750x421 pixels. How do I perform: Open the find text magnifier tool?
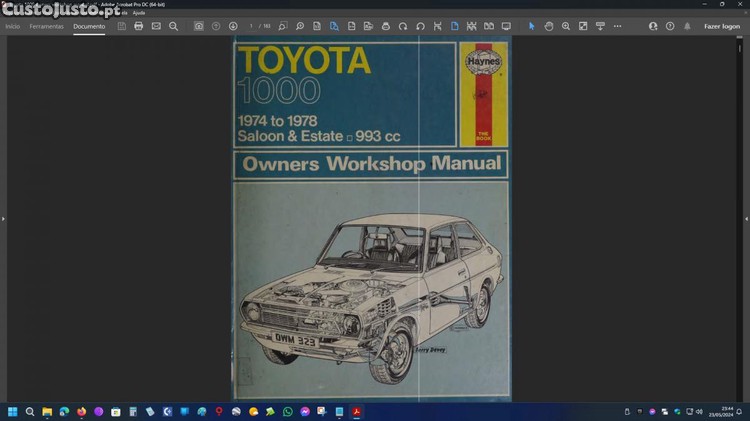click(x=173, y=26)
